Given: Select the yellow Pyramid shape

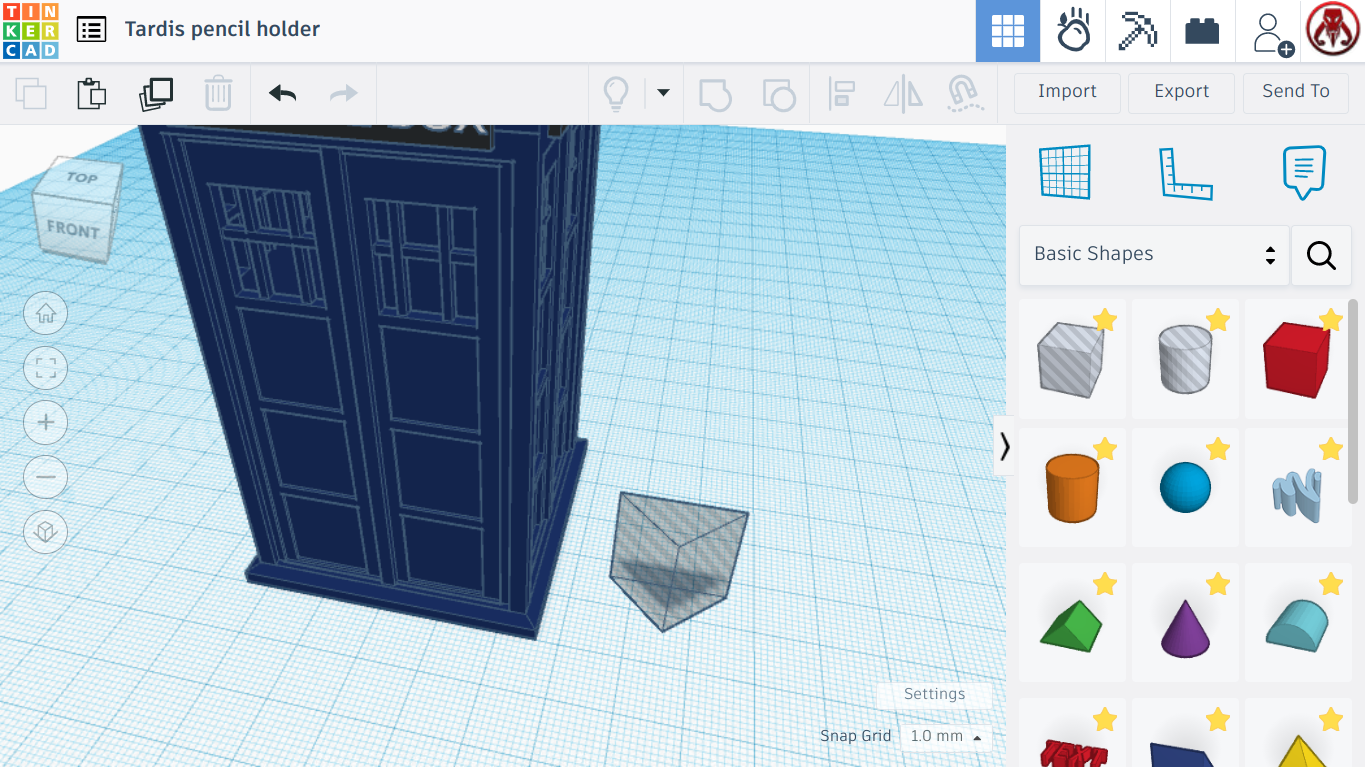Looking at the screenshot, I should click(x=1296, y=735).
